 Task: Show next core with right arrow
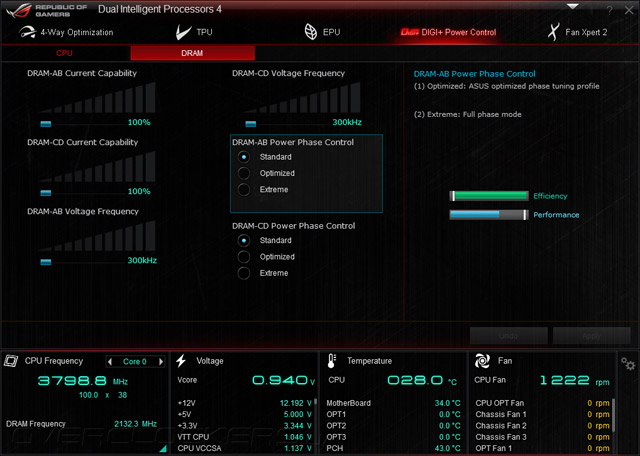click(x=161, y=361)
